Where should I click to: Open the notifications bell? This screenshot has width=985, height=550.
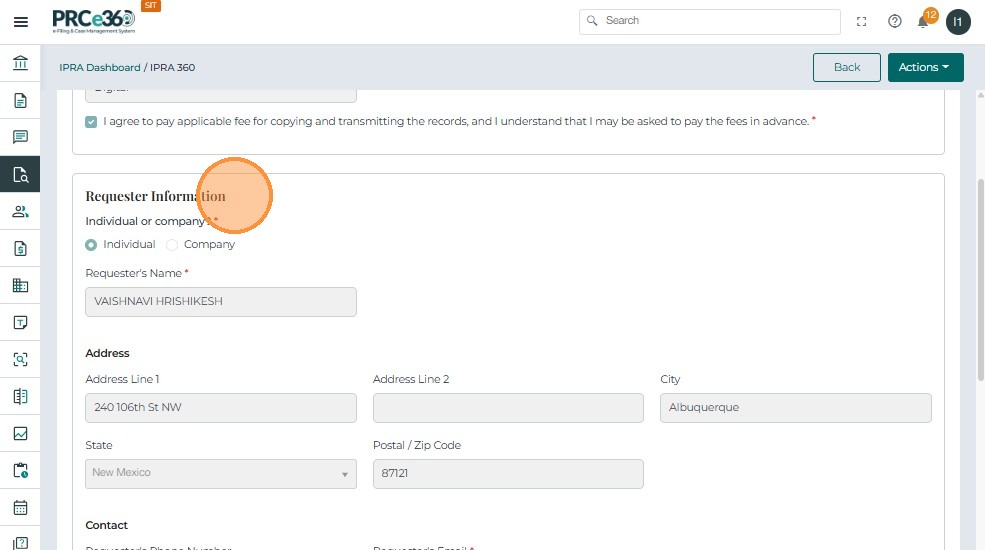coord(923,22)
